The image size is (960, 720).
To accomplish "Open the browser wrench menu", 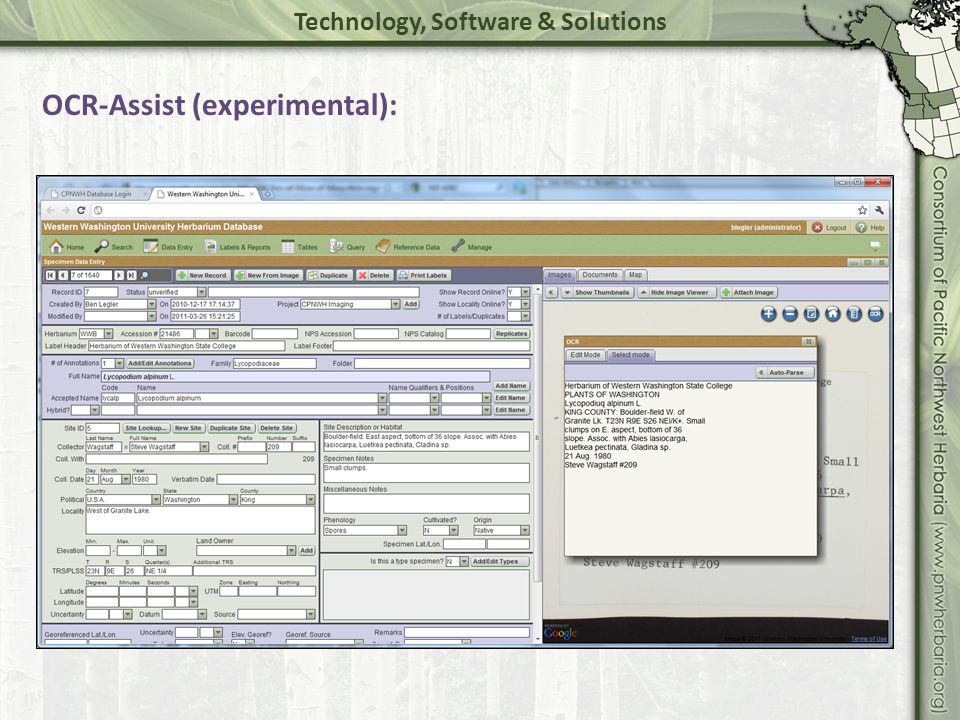I will 879,210.
